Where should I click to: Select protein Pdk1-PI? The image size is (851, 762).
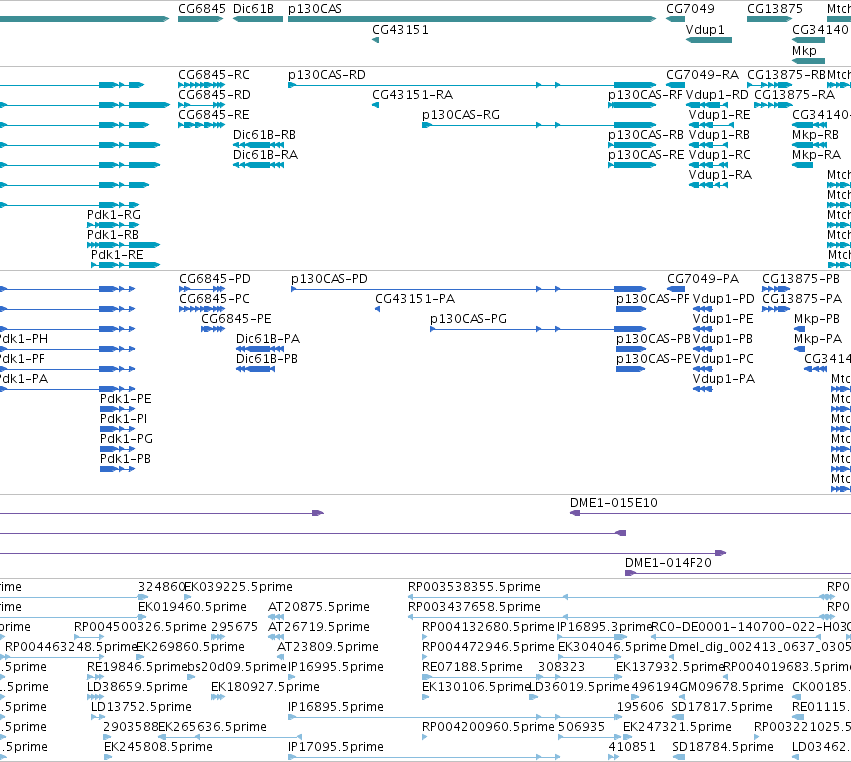point(117,429)
